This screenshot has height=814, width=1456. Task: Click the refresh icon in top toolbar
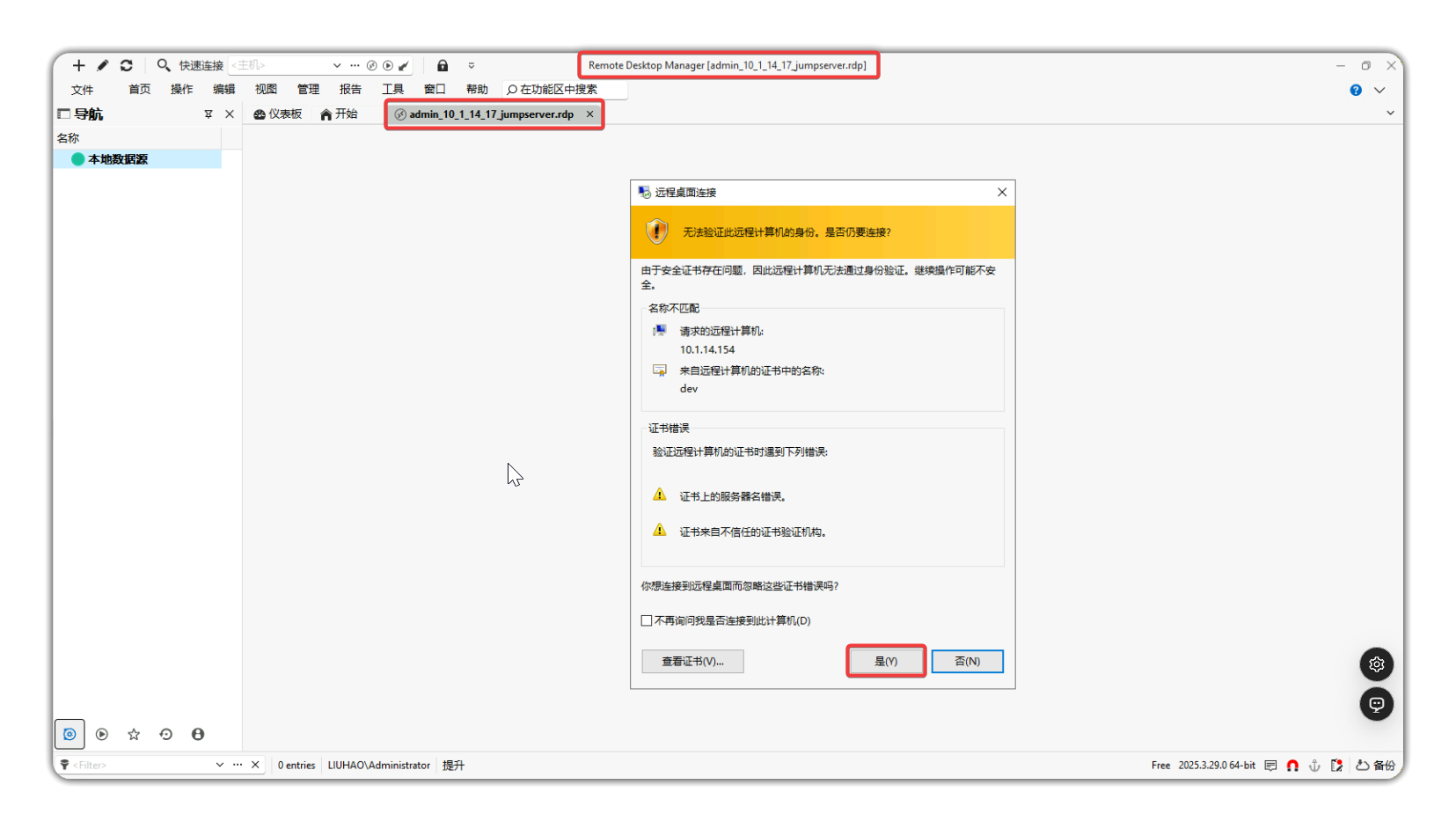pos(127,65)
